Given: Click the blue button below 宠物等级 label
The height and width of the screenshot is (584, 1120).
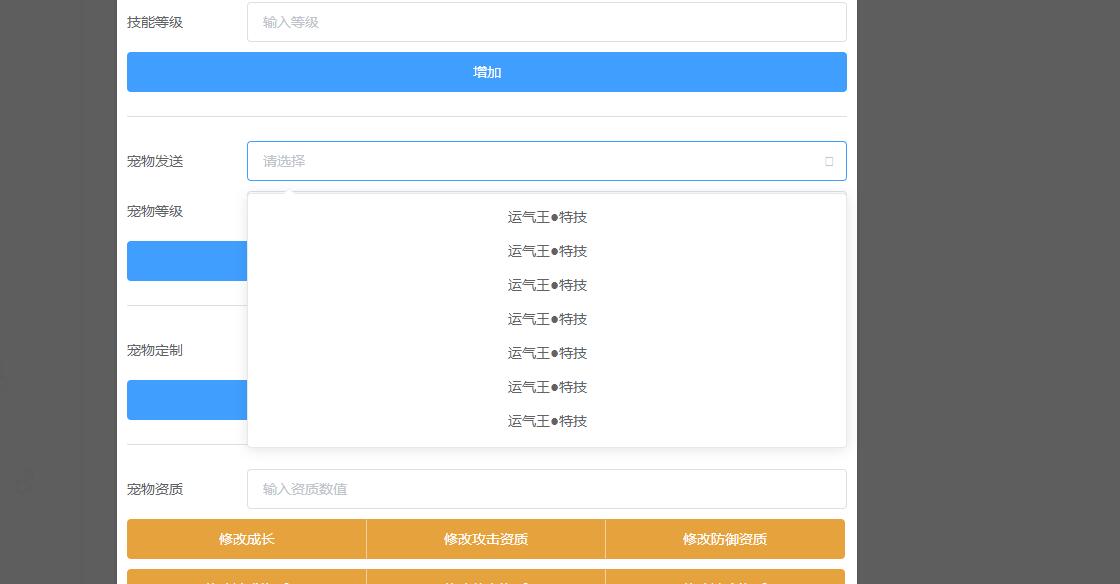Looking at the screenshot, I should tap(187, 261).
